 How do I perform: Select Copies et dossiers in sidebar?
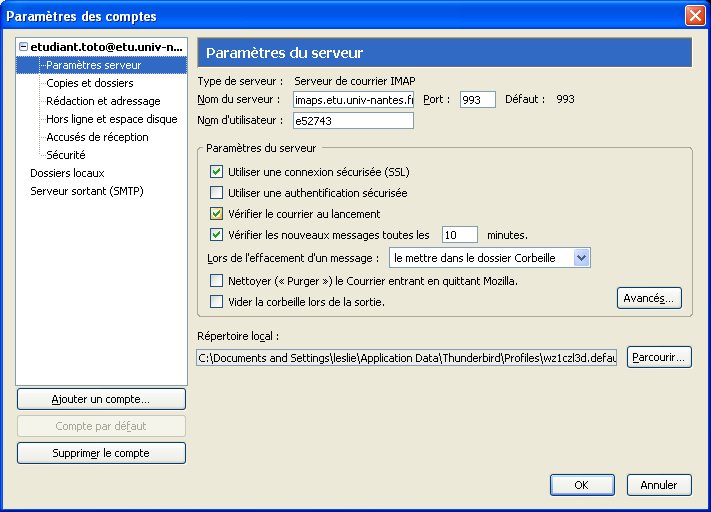[89, 83]
